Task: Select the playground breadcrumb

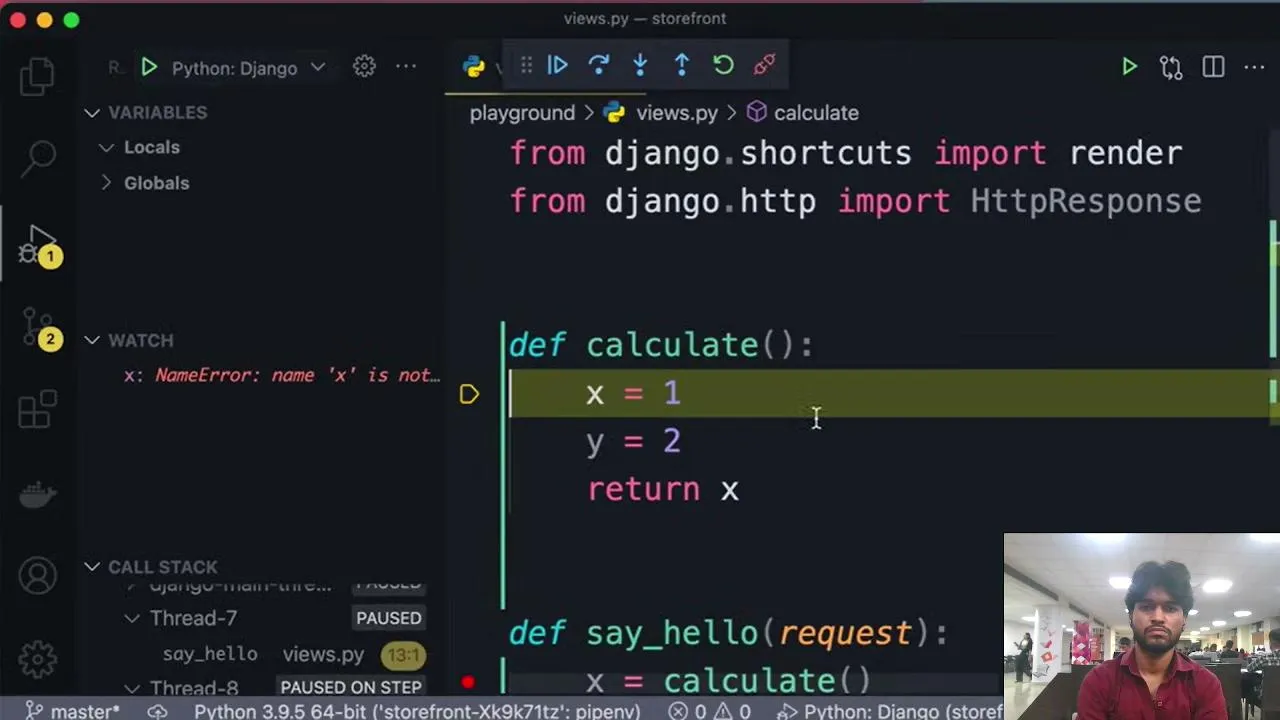Action: click(522, 113)
